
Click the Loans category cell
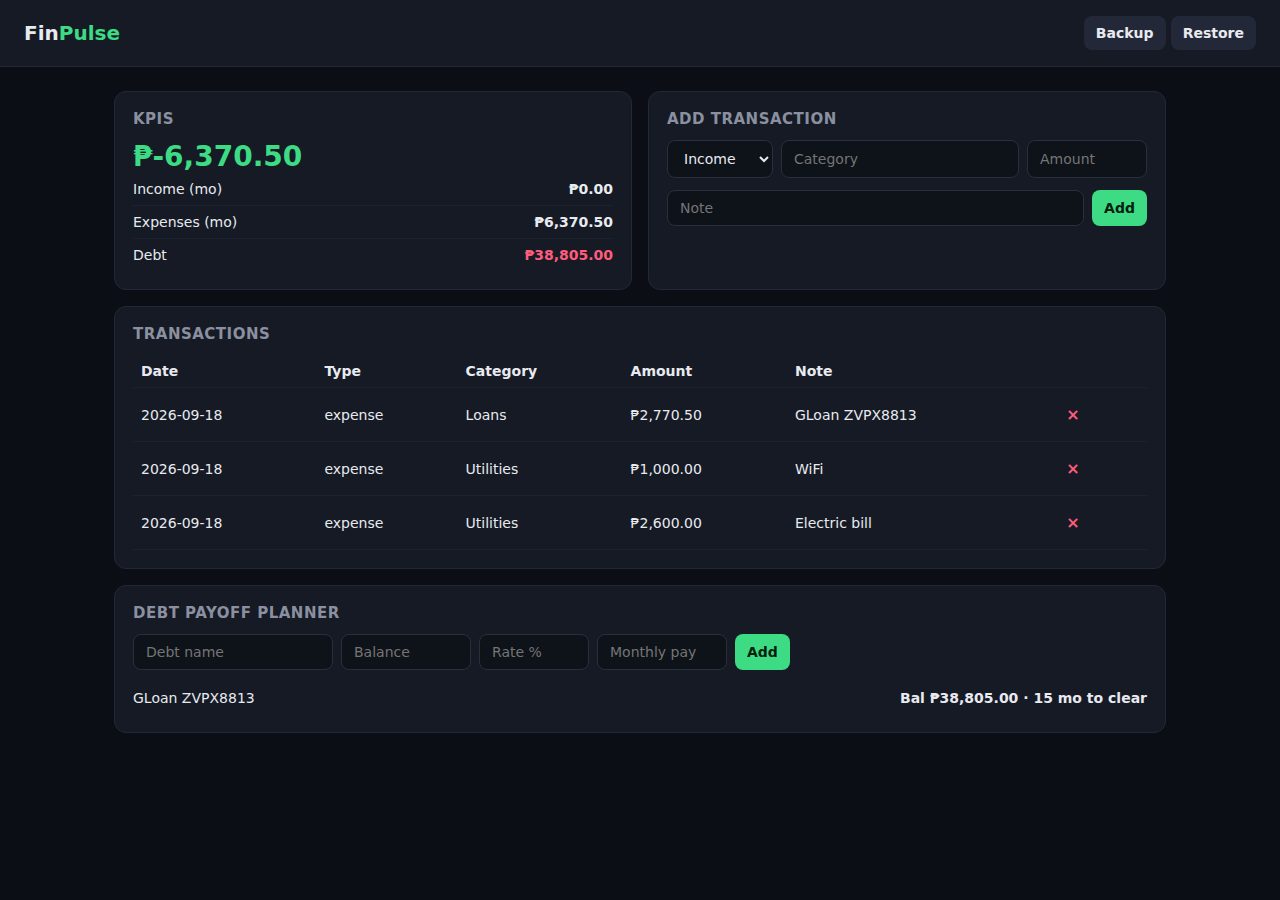[486, 415]
